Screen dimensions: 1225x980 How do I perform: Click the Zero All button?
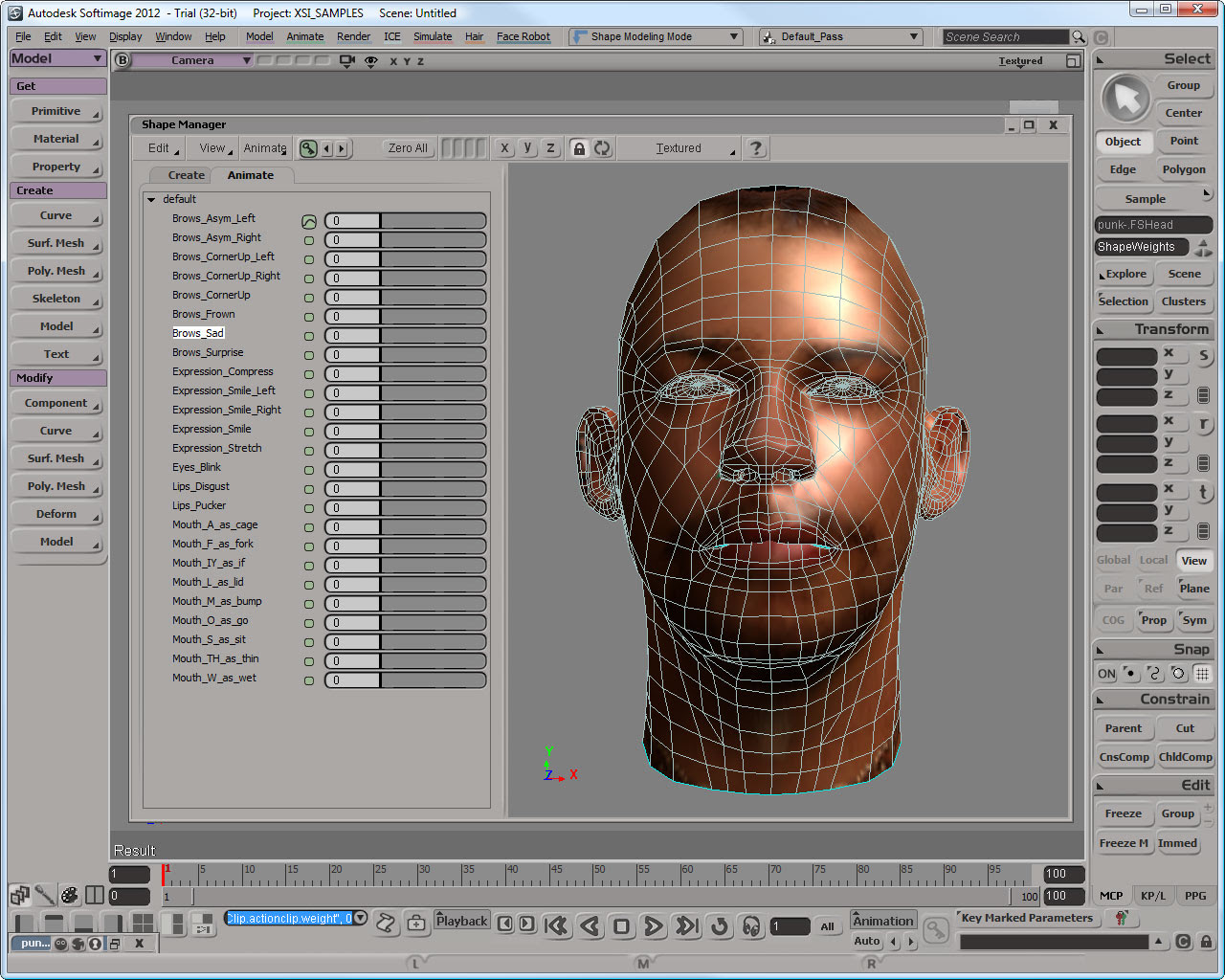pyautogui.click(x=408, y=148)
